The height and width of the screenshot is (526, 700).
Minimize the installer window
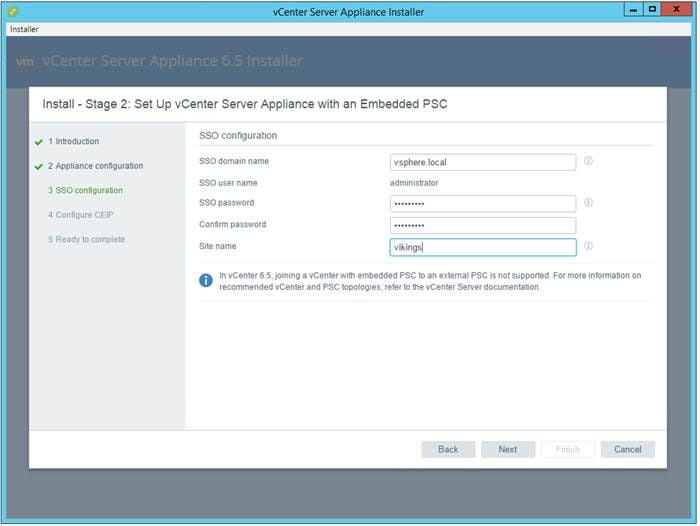[x=633, y=9]
